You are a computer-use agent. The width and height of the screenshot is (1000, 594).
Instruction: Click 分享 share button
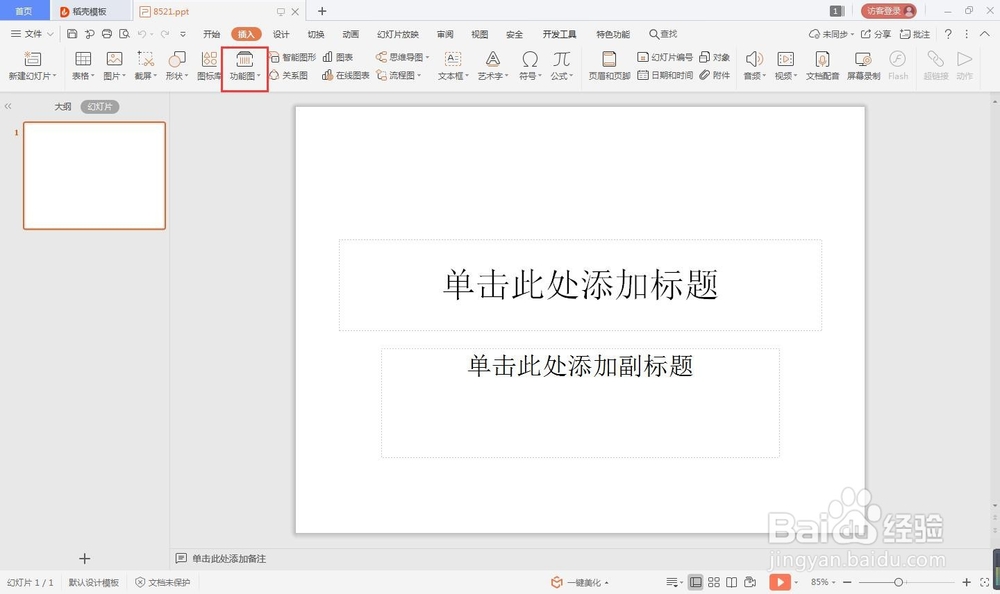876,34
